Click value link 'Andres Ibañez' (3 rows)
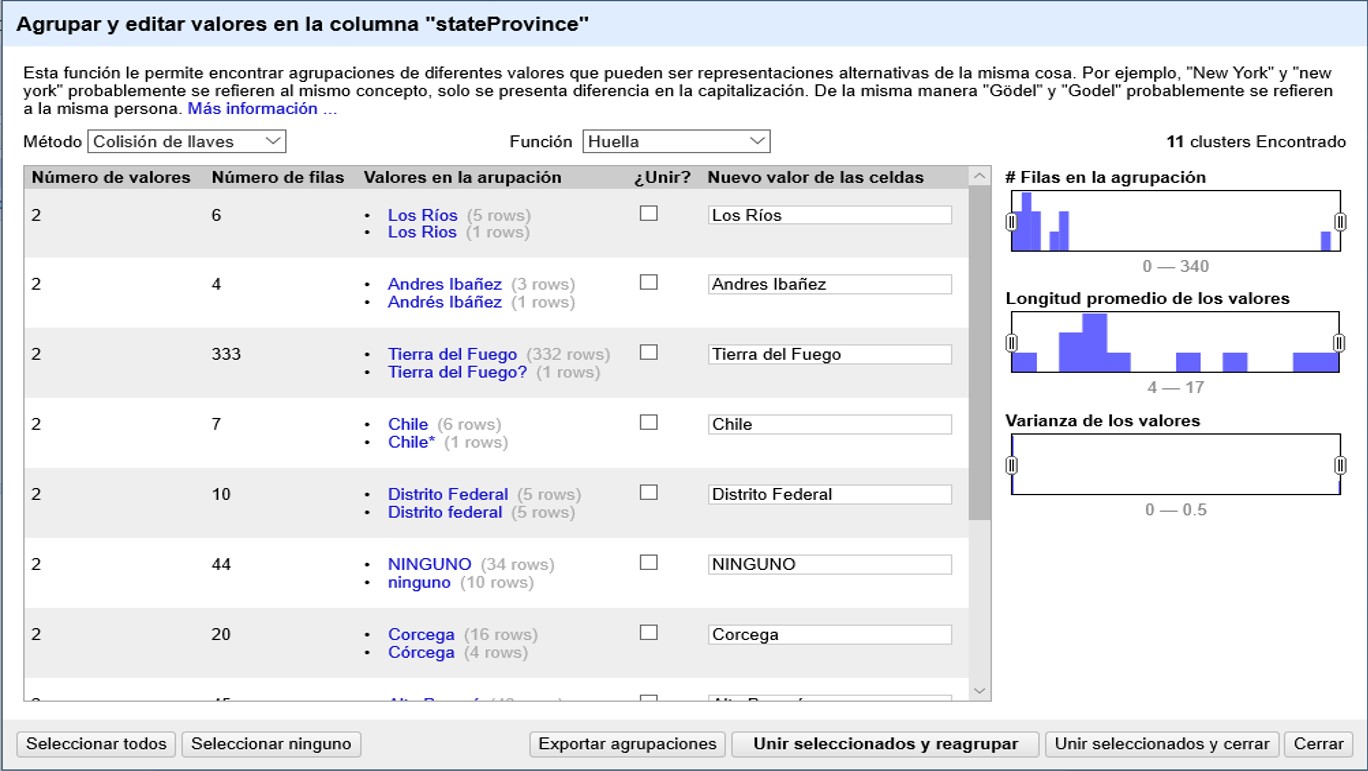 click(x=445, y=285)
